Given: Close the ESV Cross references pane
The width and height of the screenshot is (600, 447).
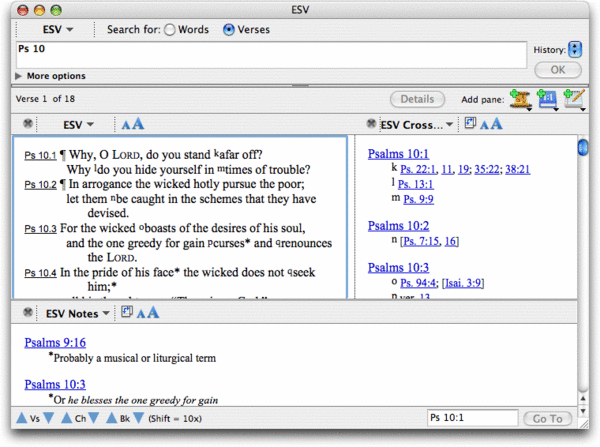Looking at the screenshot, I should [x=371, y=124].
